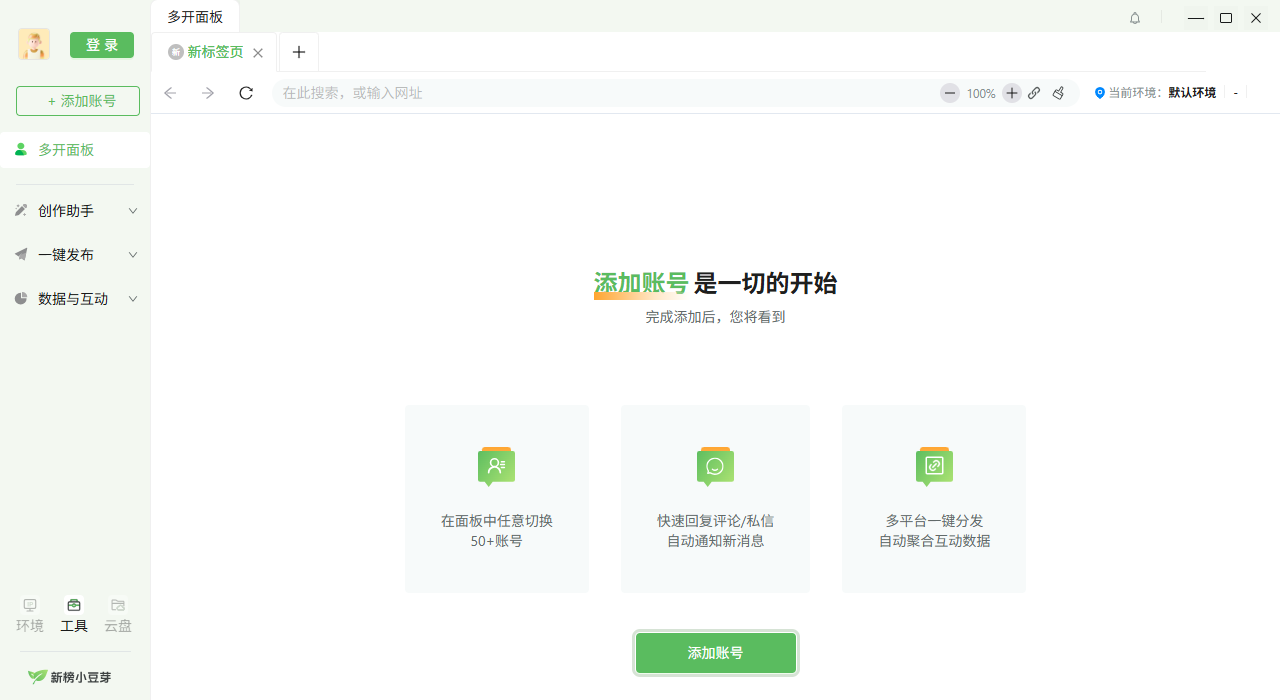1280x700 pixels.
Task: Click the 一键发布 paper plane icon
Action: point(21,255)
